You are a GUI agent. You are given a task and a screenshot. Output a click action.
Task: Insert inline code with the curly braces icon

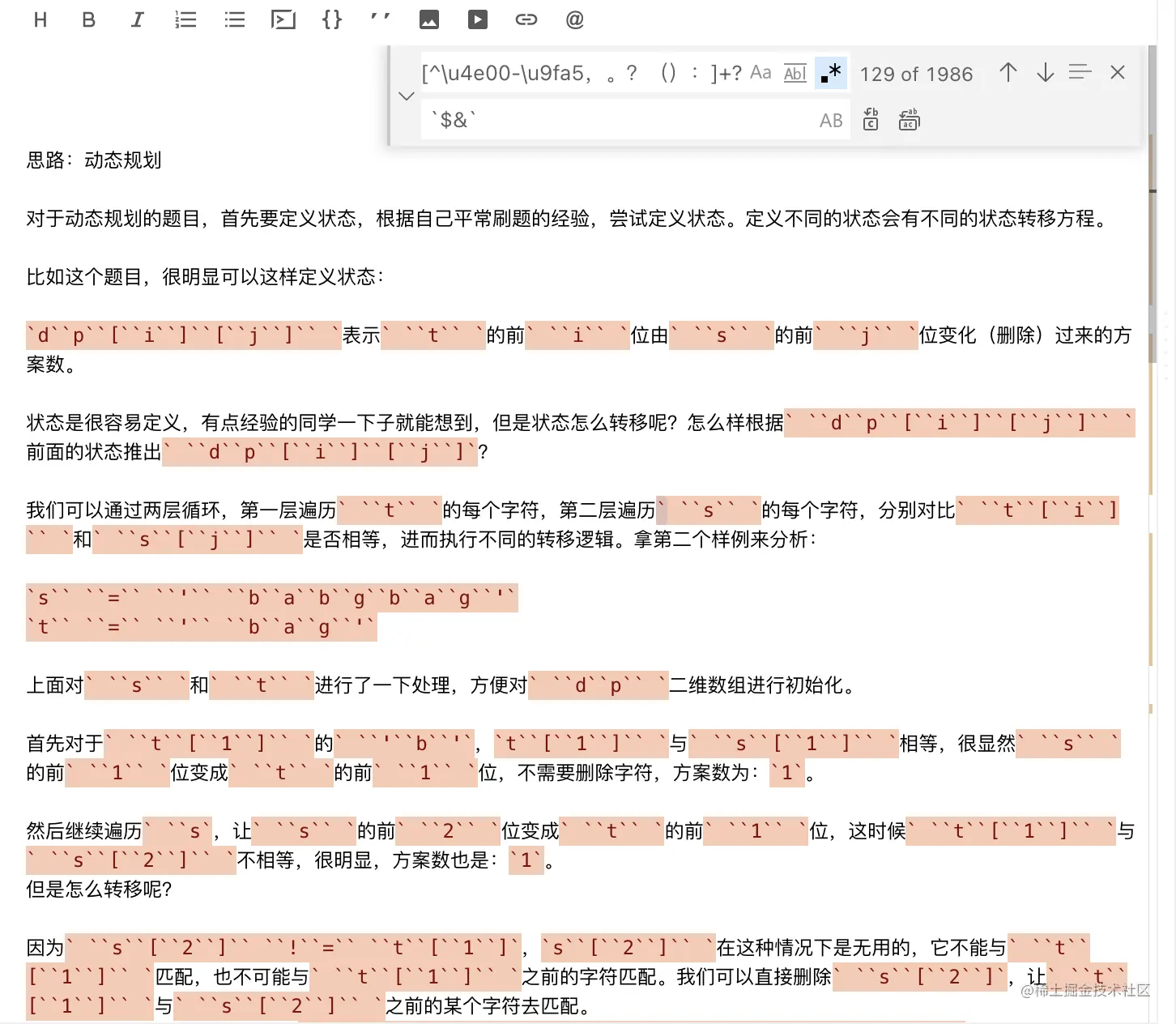pyautogui.click(x=332, y=19)
